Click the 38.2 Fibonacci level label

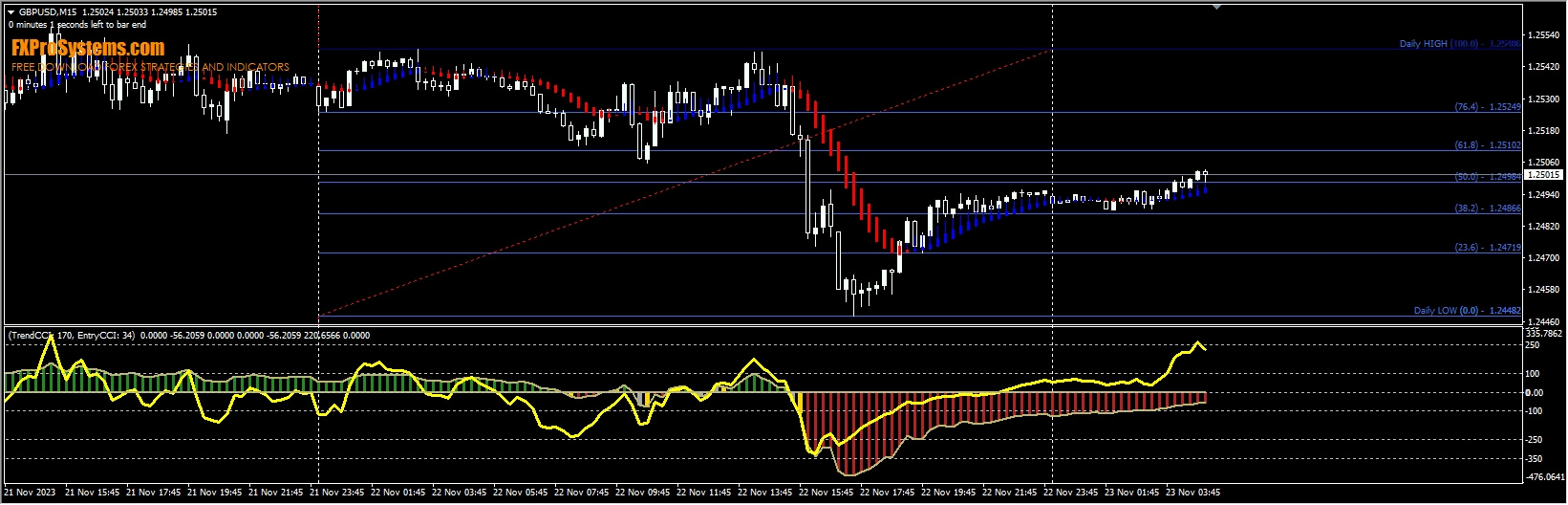tap(1487, 209)
